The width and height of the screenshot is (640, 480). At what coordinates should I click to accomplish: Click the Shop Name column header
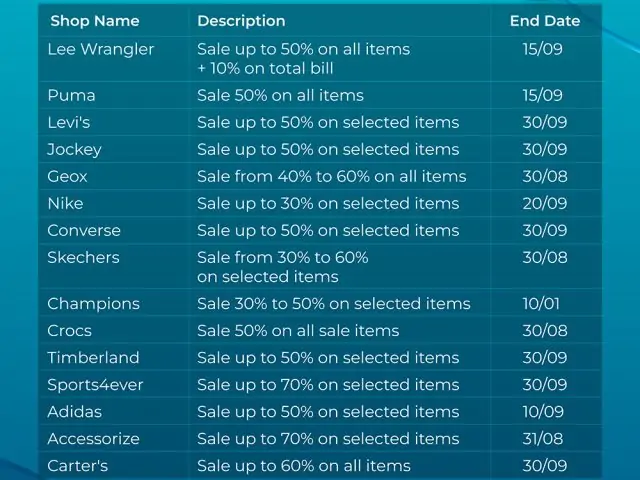click(x=95, y=21)
